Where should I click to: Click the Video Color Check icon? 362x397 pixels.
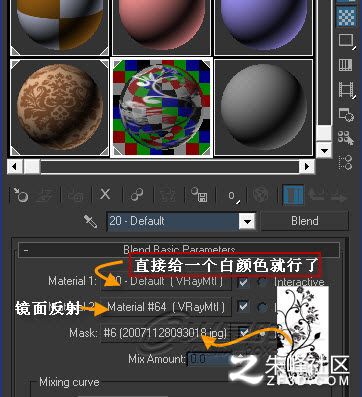tap(346, 65)
